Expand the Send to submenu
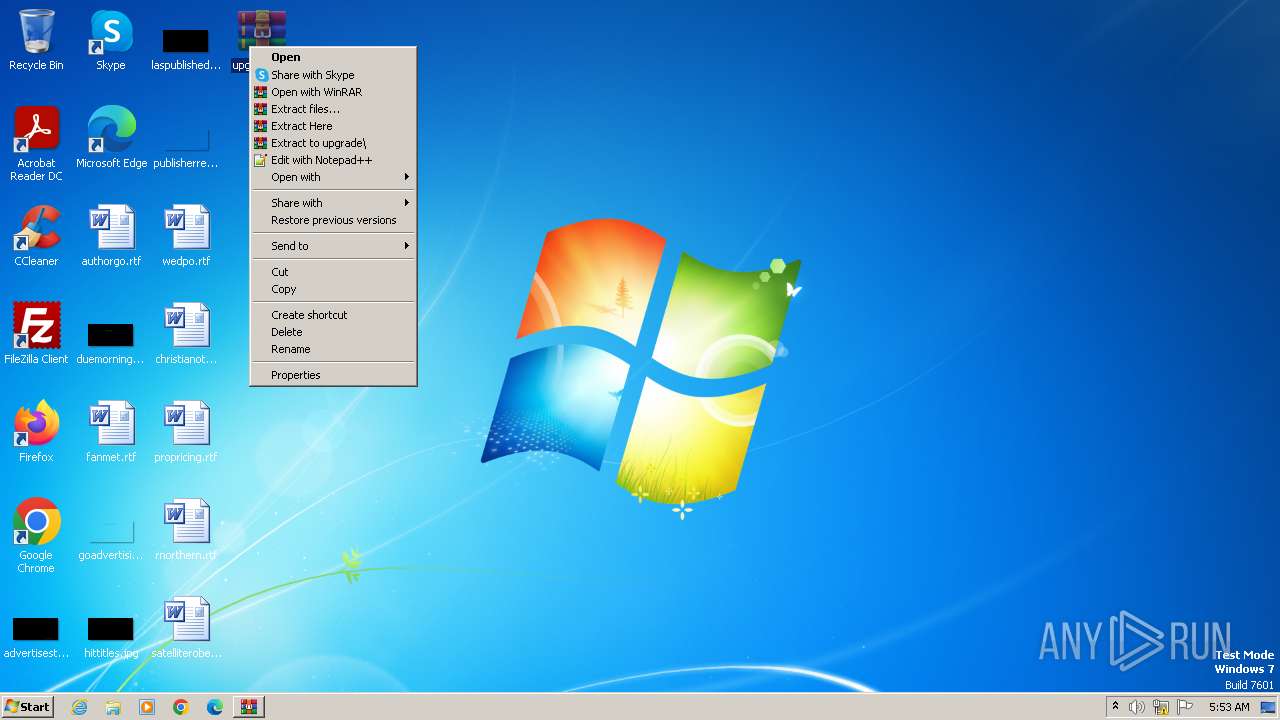 (x=333, y=246)
